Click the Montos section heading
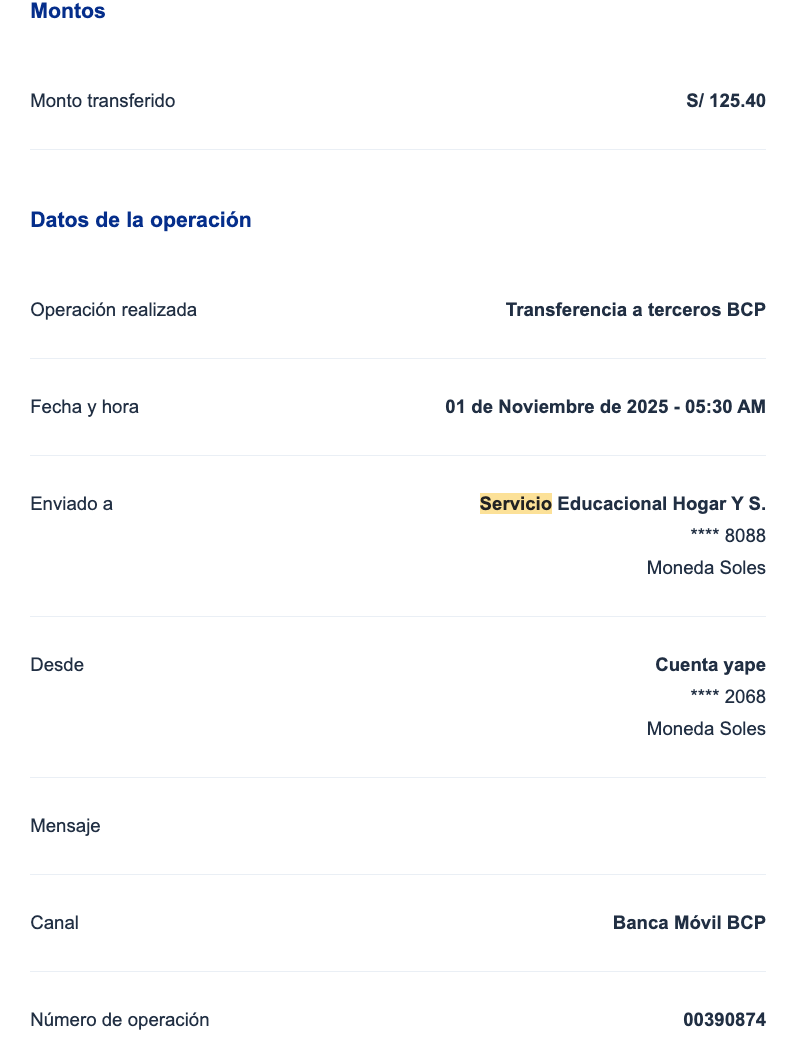Viewport: 792px width, 1052px height. click(x=68, y=12)
